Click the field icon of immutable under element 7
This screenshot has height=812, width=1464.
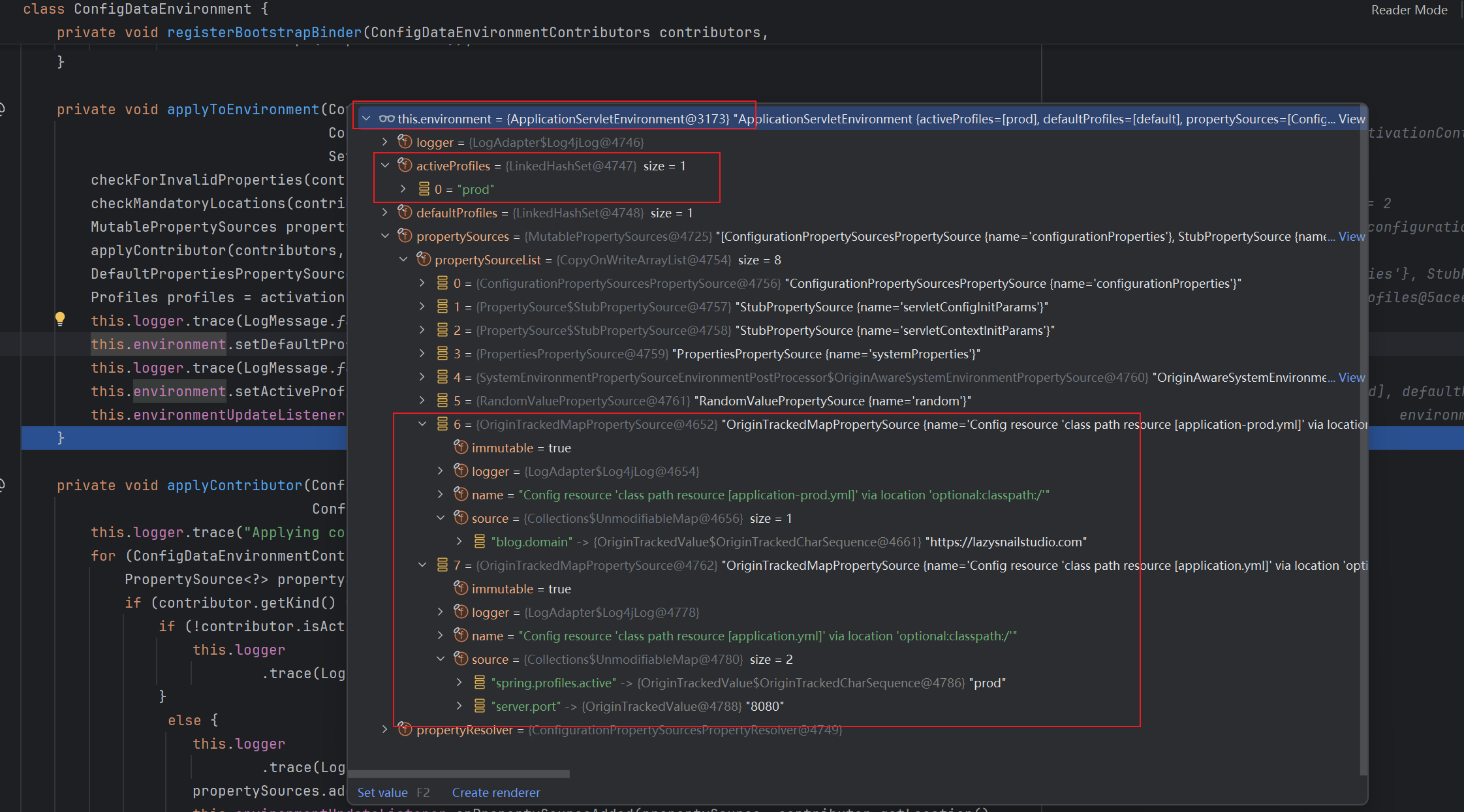coord(461,589)
